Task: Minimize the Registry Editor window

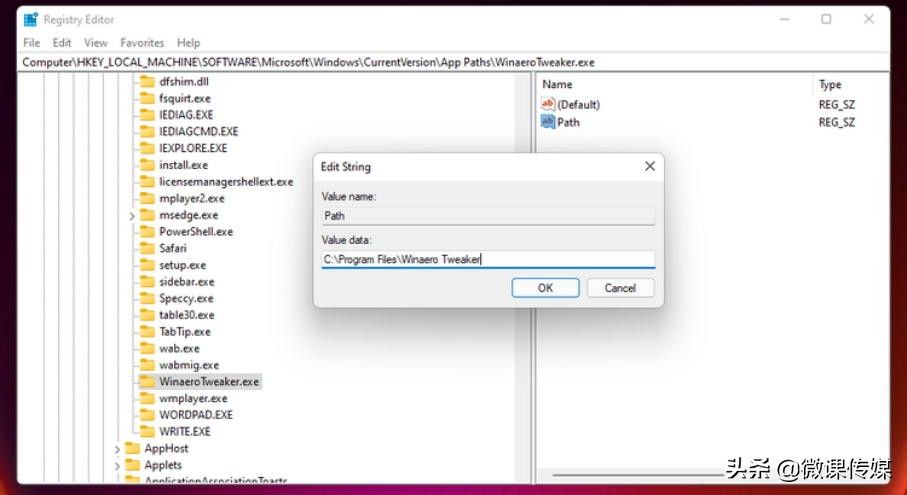Action: pos(784,19)
